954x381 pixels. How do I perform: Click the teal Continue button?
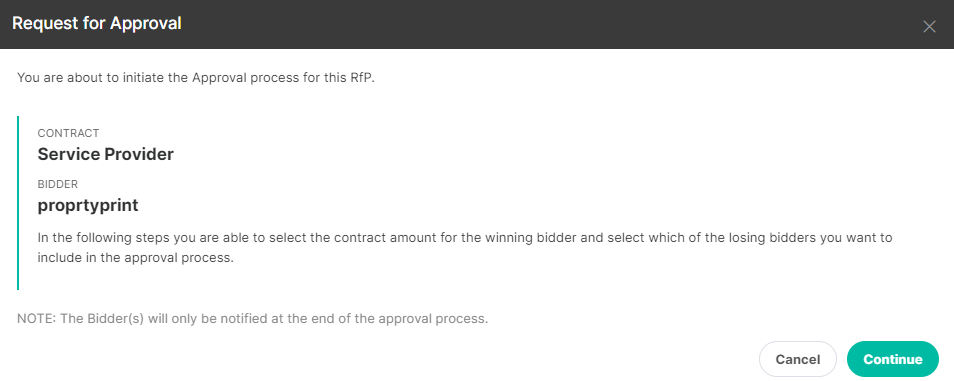893,359
